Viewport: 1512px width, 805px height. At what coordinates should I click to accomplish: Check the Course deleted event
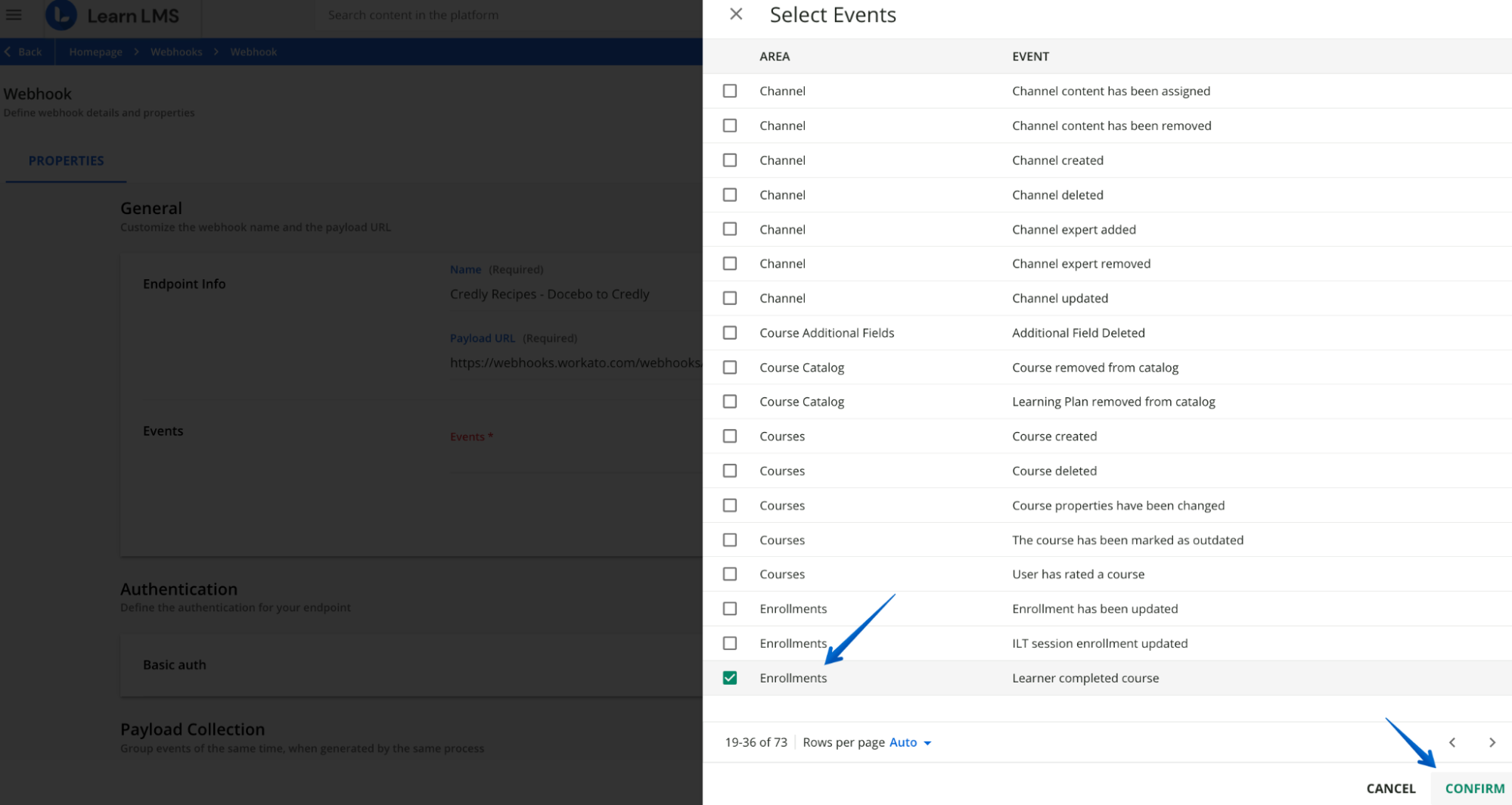(x=730, y=470)
